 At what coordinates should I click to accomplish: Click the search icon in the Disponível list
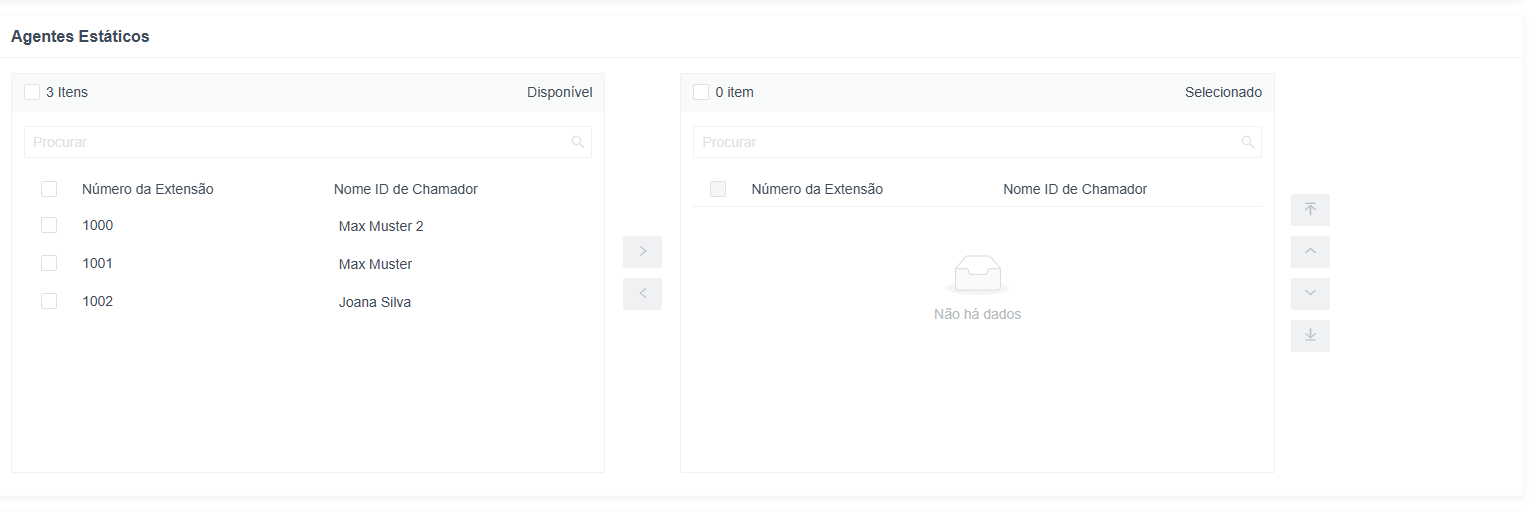(578, 142)
